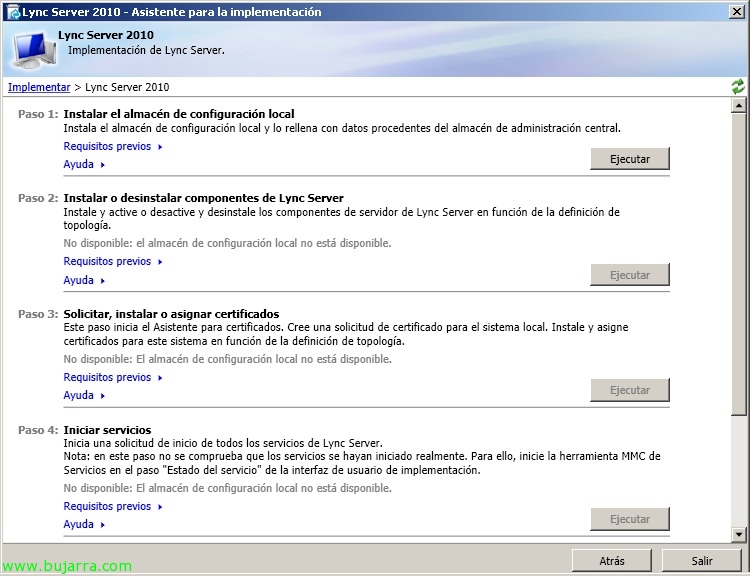Click 'No disponible' message under Paso 2
This screenshot has width=750, height=576.
[227, 243]
